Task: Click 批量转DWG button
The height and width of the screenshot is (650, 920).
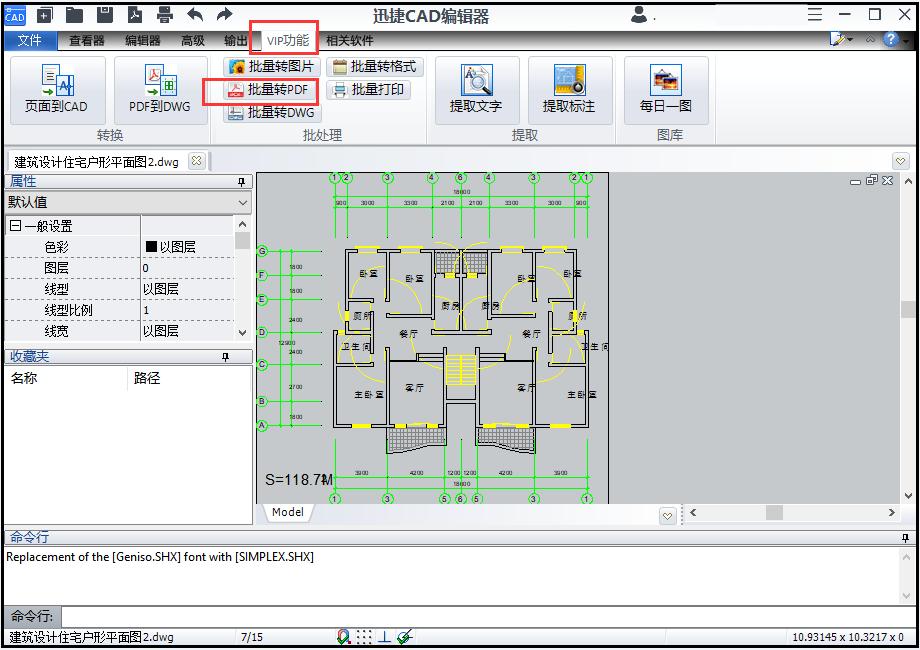Action: pos(270,113)
